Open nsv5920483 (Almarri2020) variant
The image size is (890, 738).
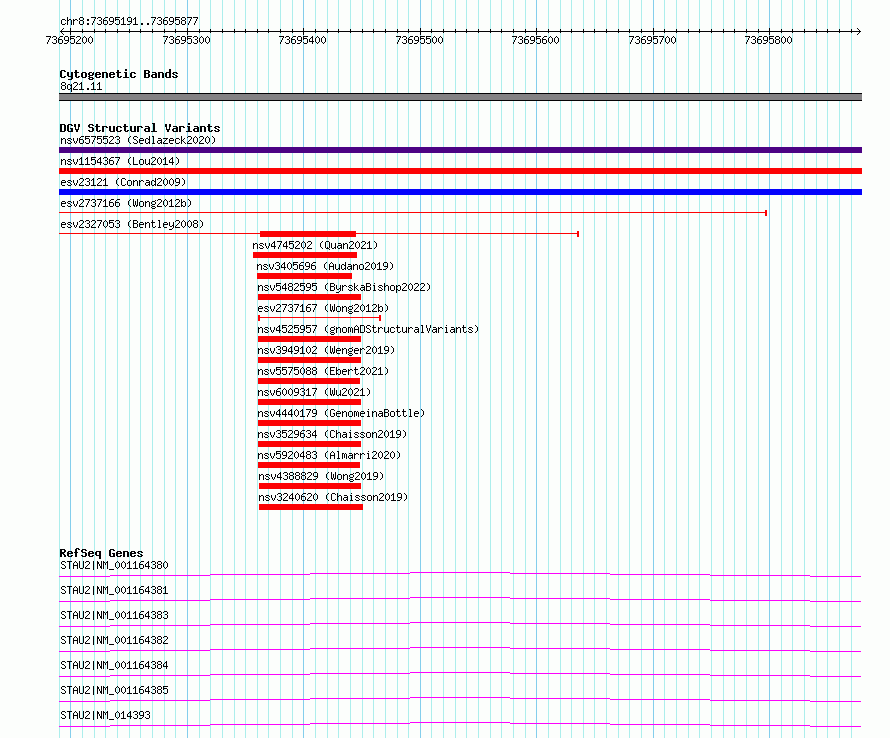click(329, 455)
